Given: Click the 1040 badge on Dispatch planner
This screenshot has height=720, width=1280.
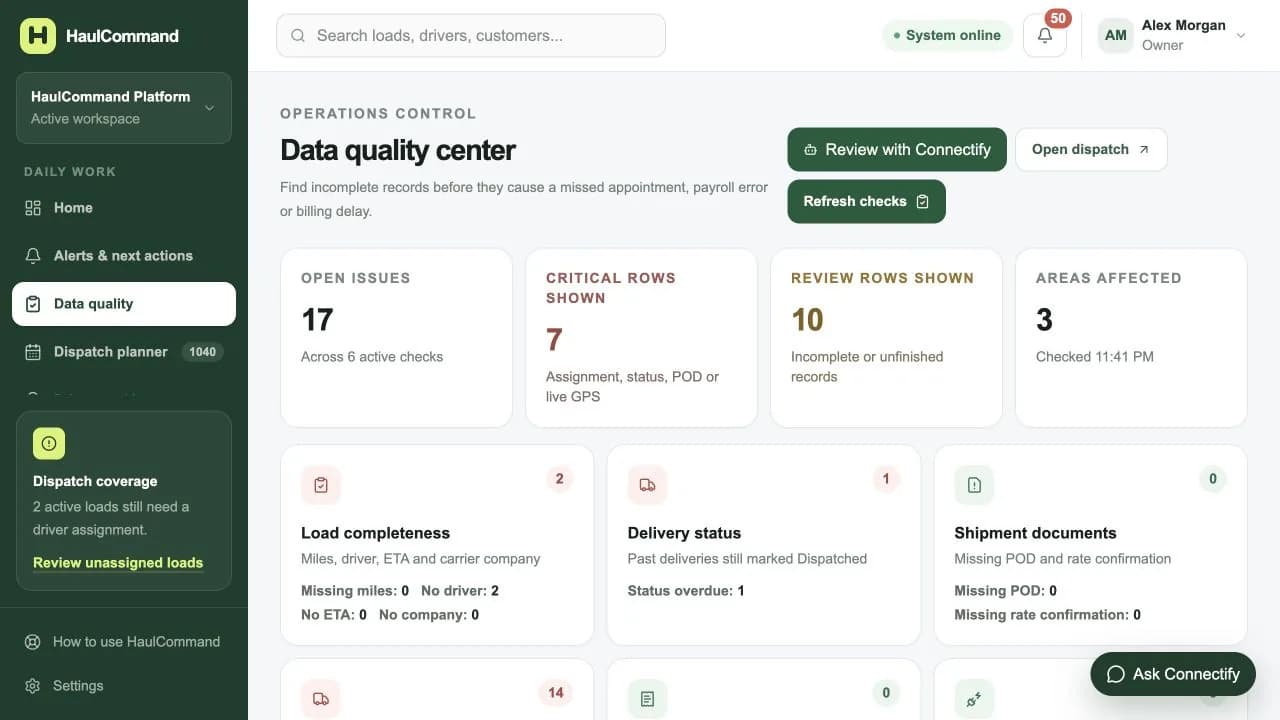Looking at the screenshot, I should 203,352.
